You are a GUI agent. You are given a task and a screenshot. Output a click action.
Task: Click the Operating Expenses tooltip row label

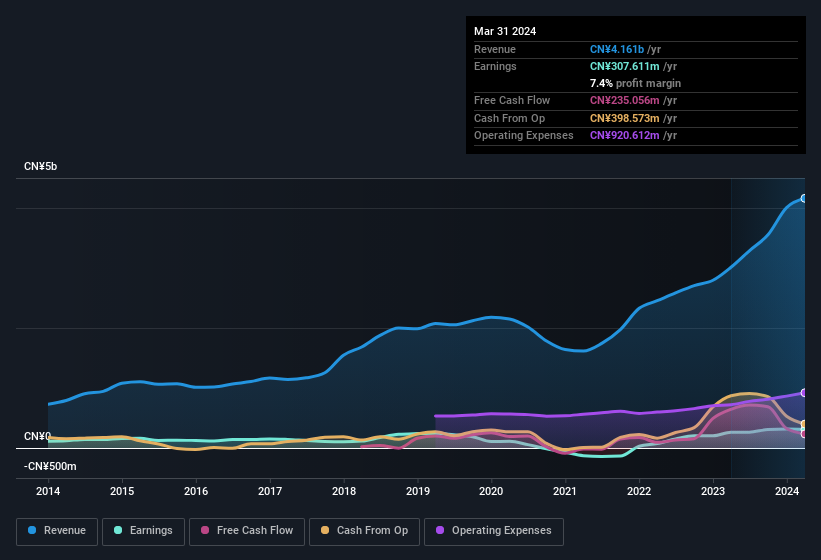tap(524, 136)
